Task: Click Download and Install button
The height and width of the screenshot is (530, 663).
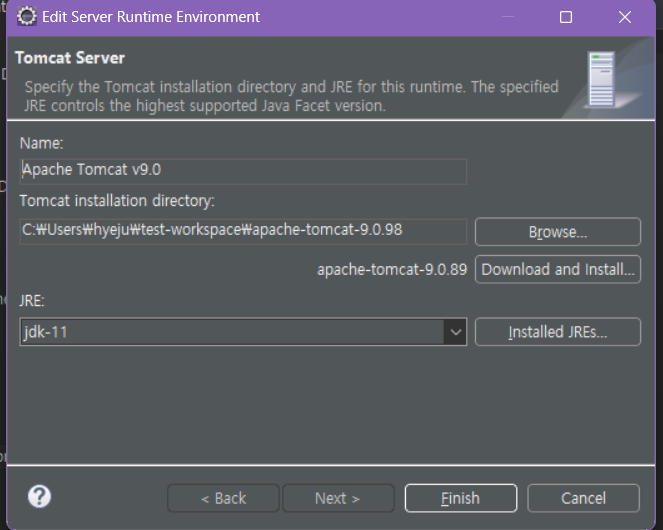Action: 558,269
